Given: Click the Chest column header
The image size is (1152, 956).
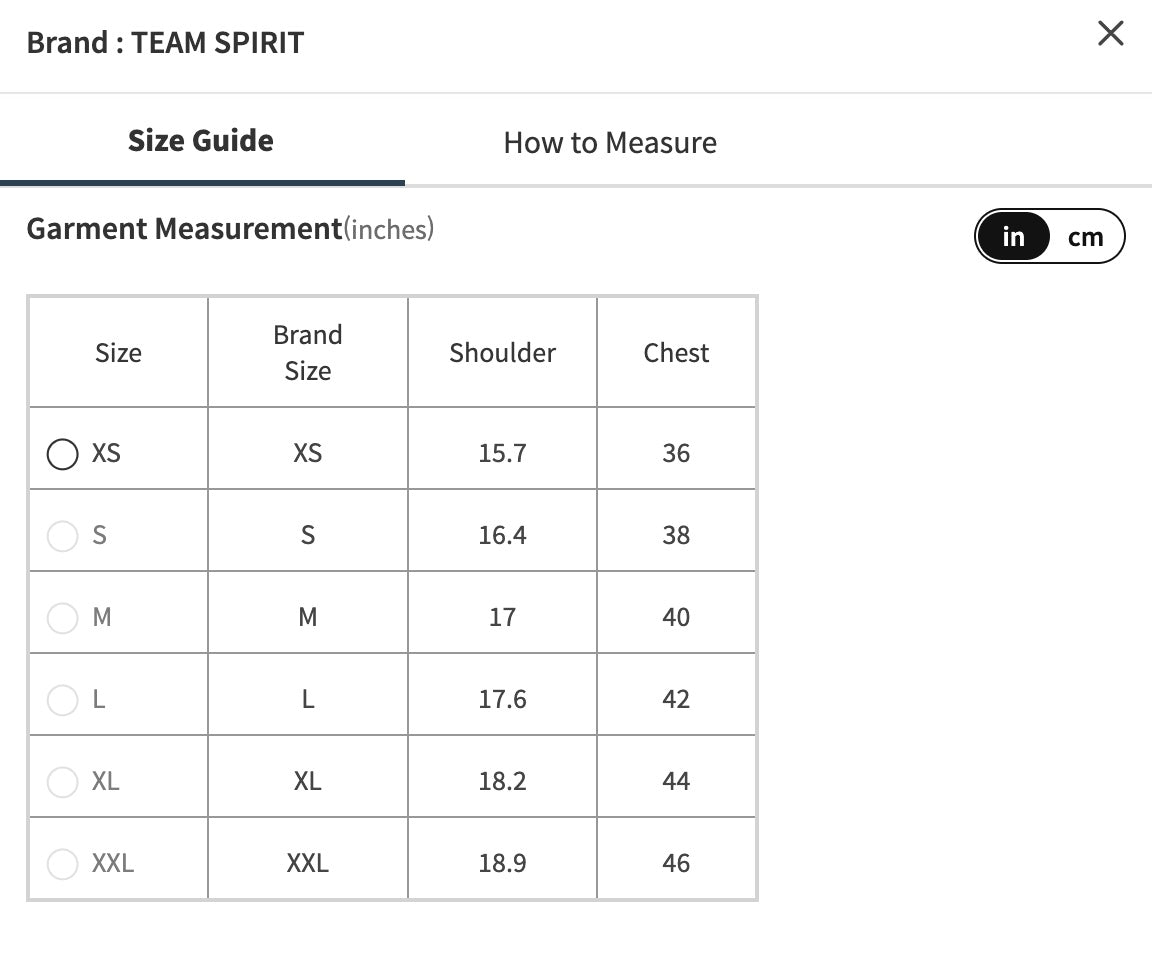Looking at the screenshot, I should tap(676, 353).
